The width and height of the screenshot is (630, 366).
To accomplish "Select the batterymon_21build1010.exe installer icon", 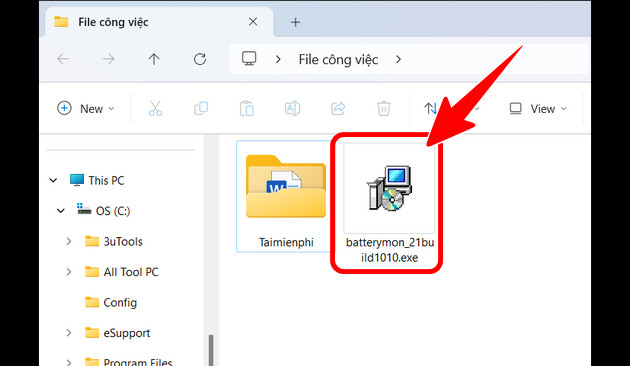I will pyautogui.click(x=389, y=188).
